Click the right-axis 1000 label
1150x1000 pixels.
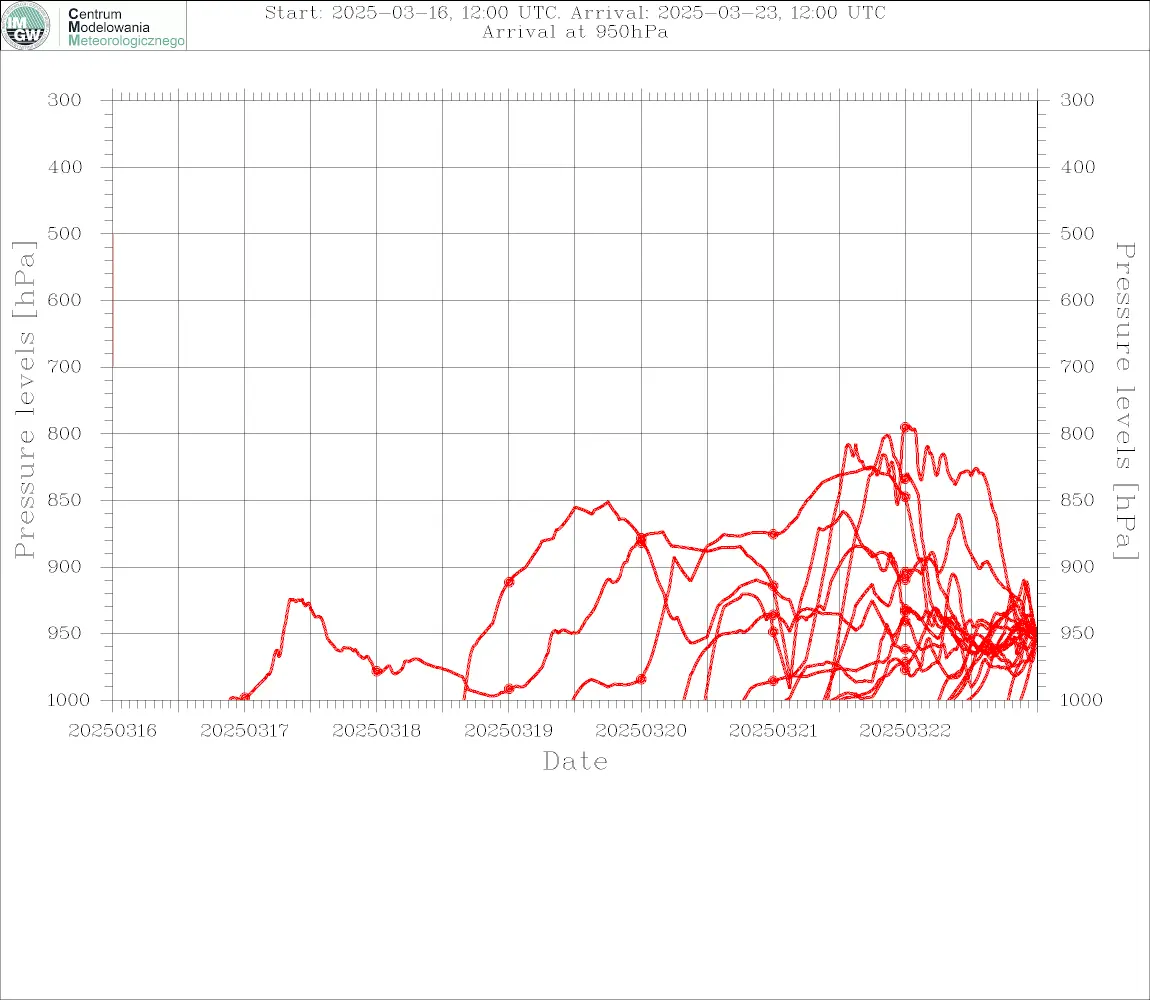click(1082, 700)
